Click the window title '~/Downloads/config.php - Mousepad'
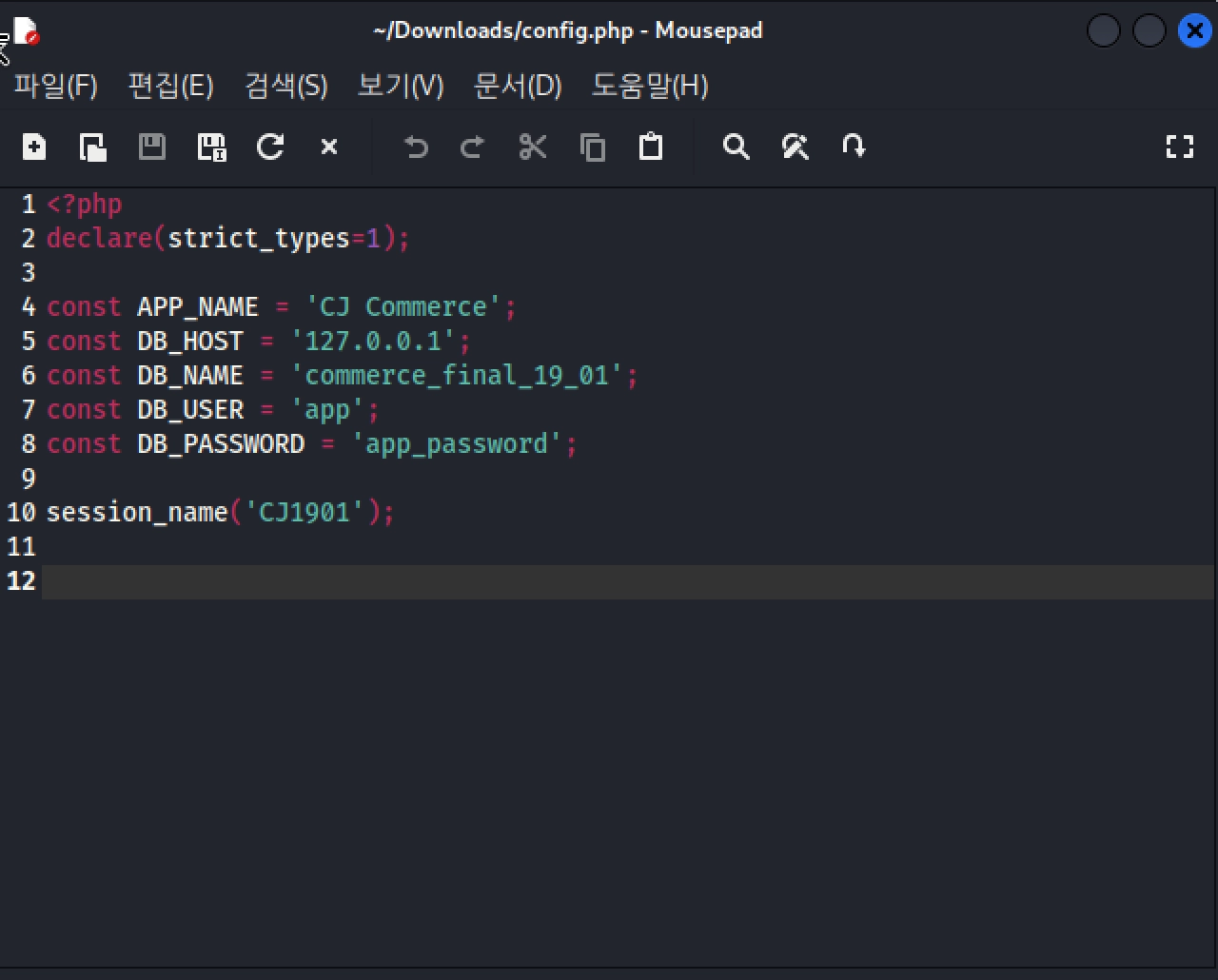The image size is (1218, 980). point(568,31)
